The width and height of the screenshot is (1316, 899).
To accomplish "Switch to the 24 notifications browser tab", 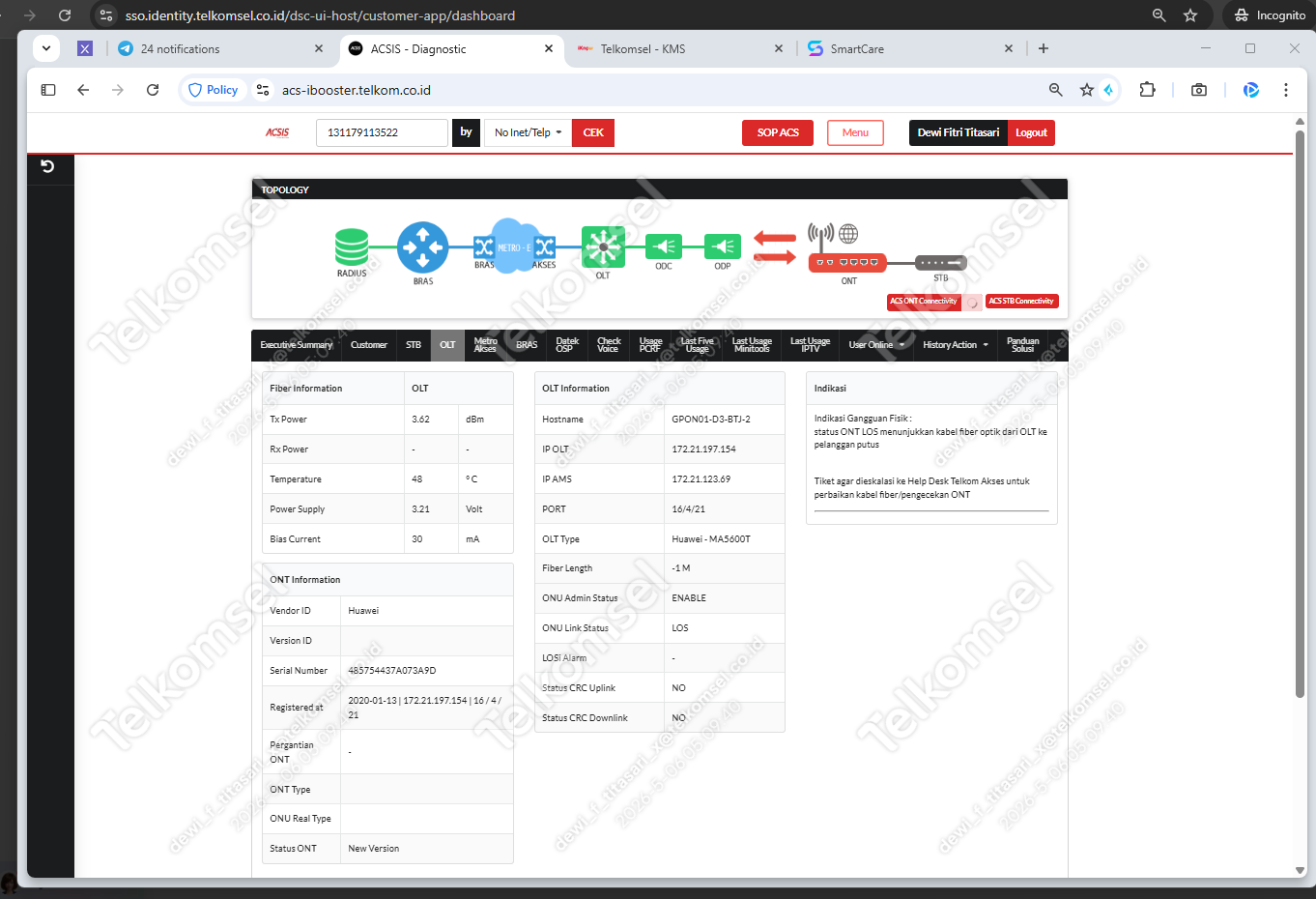I will pos(221,48).
